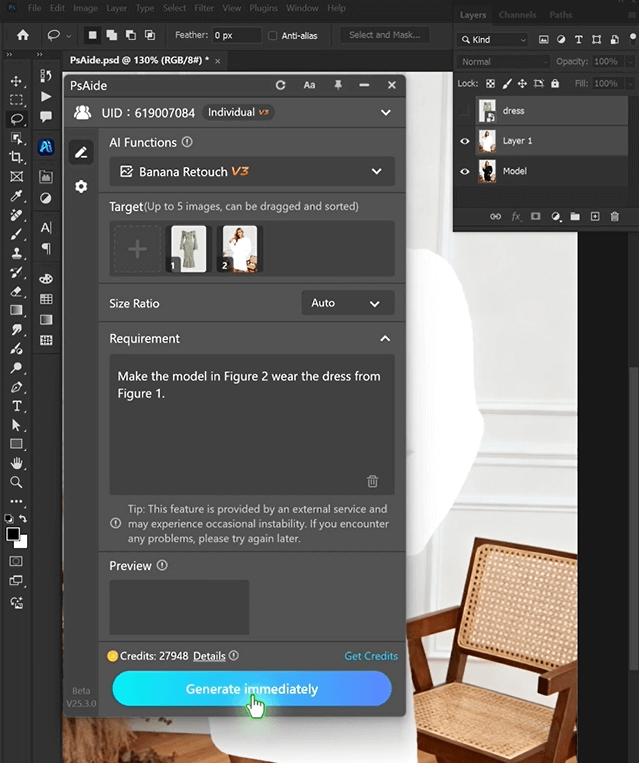
Task: Change PsAide font size with Aa icon
Action: (x=310, y=85)
